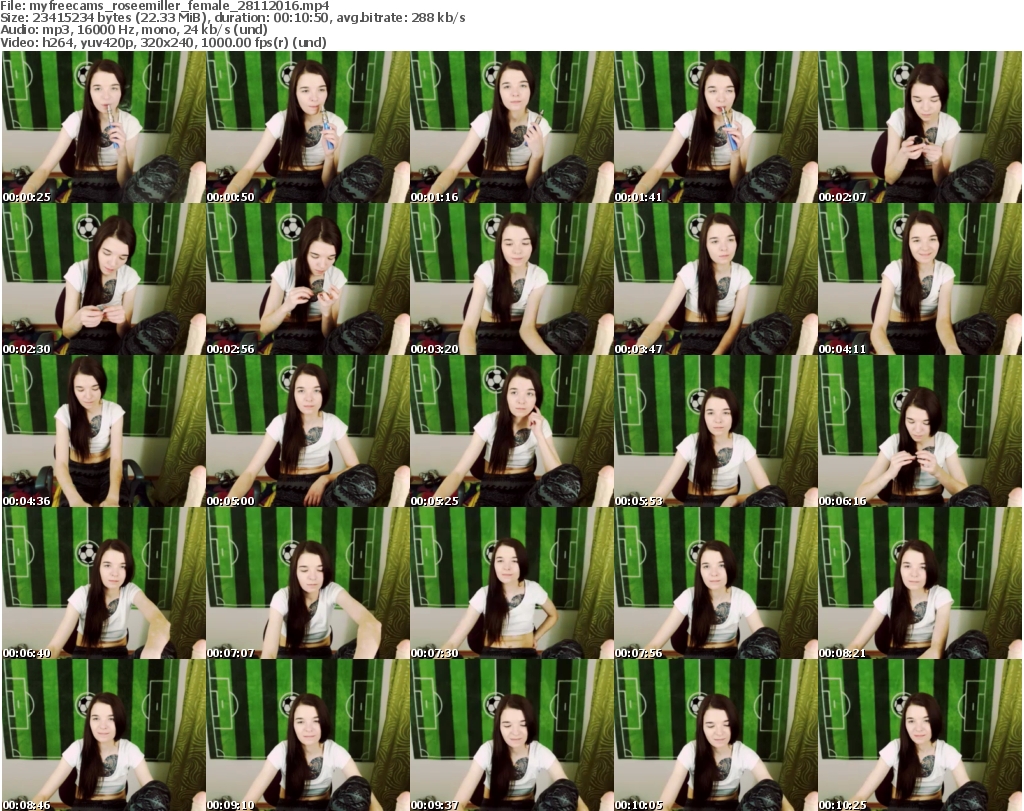Pick the preview frame at 00:05:00
The image size is (1024, 811).
click(308, 431)
